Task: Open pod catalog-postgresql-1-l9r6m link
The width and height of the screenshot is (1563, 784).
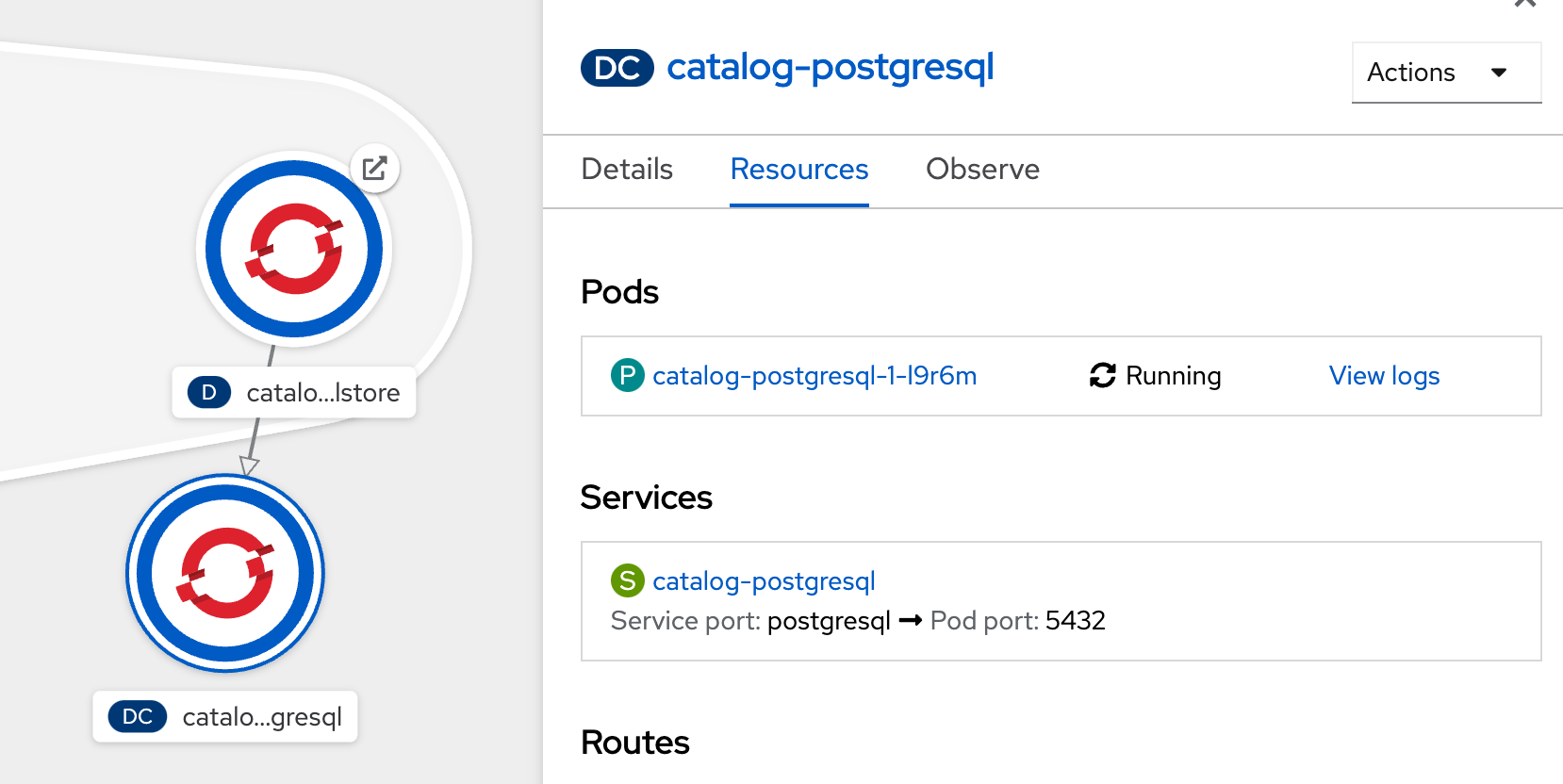Action: coord(814,376)
